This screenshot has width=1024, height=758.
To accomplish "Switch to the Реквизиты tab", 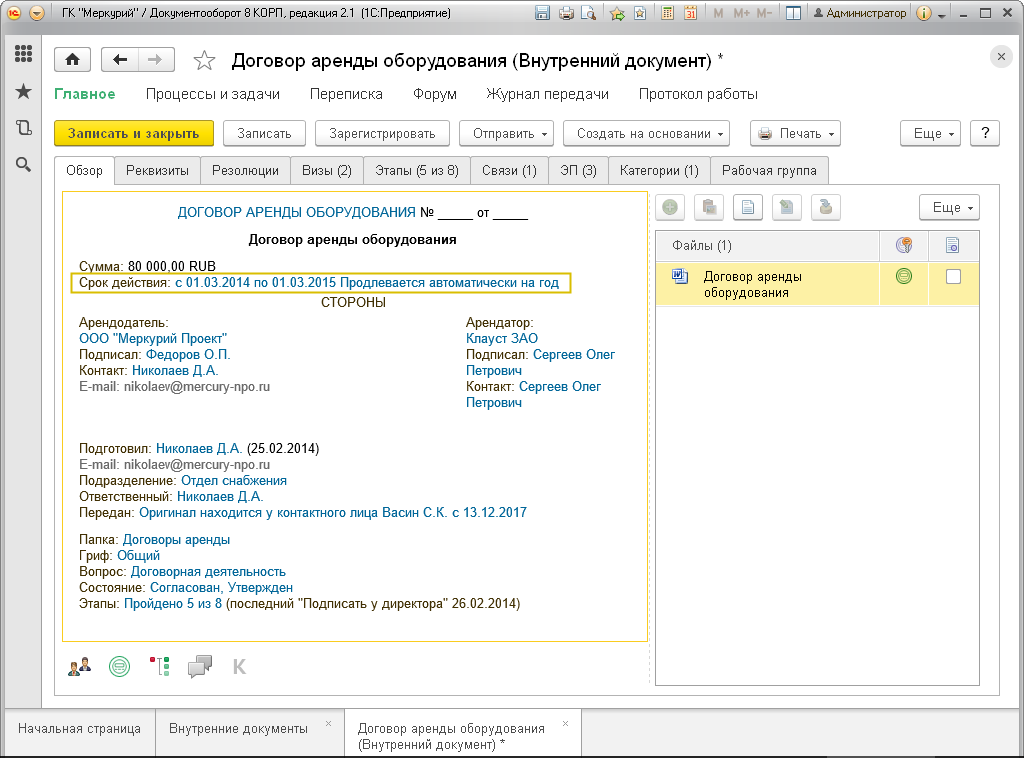I will click(157, 170).
